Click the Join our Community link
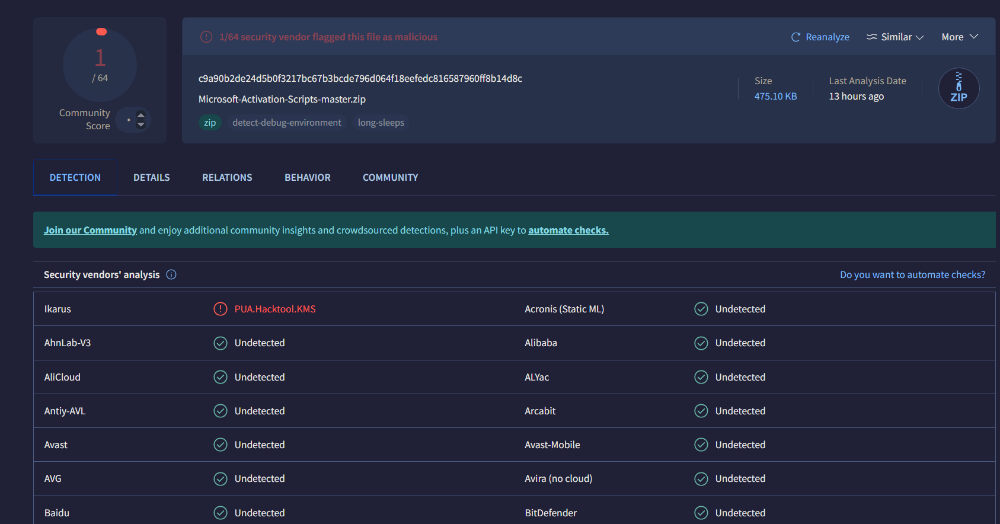 pos(90,230)
